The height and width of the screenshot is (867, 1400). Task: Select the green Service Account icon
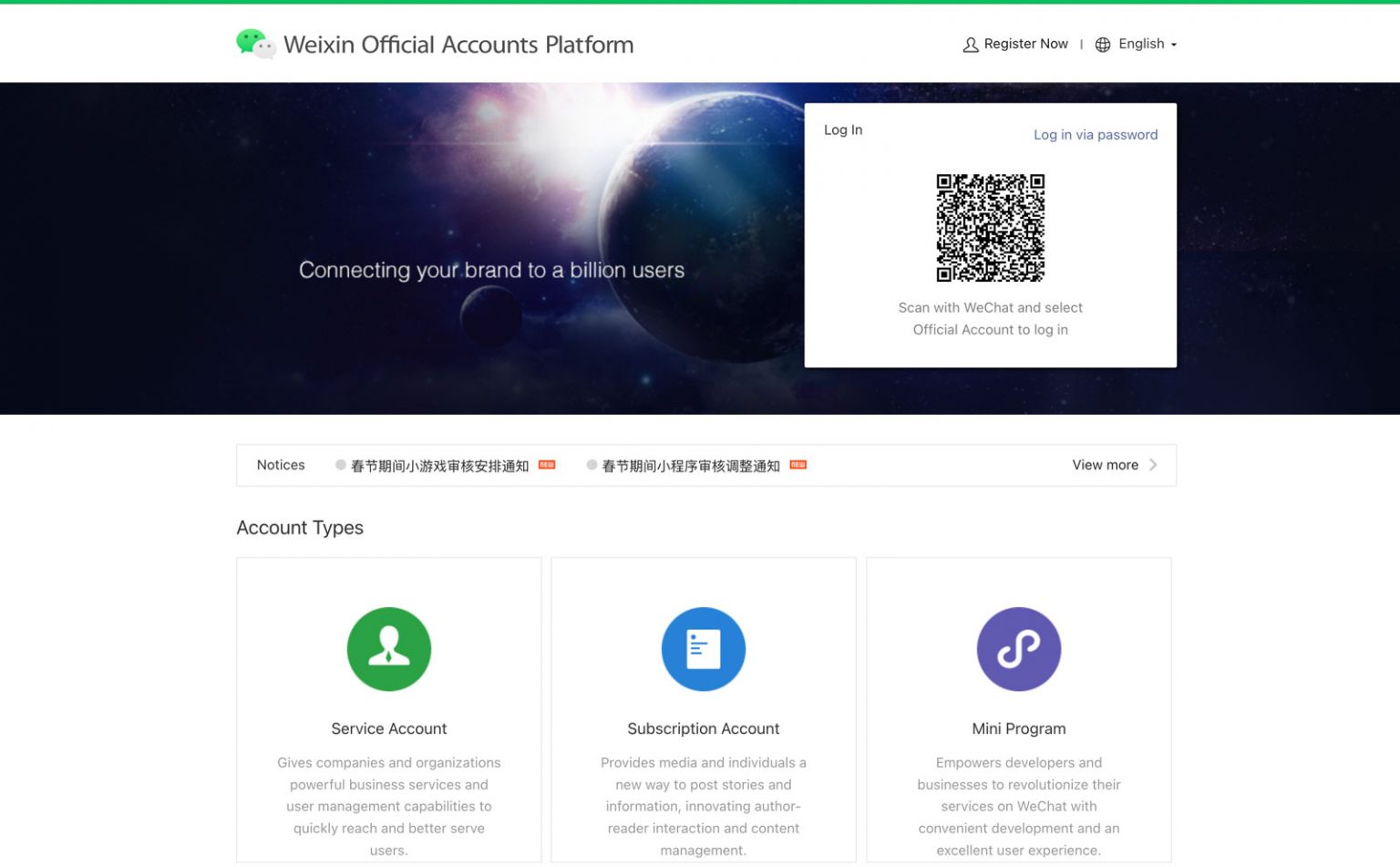[389, 649]
